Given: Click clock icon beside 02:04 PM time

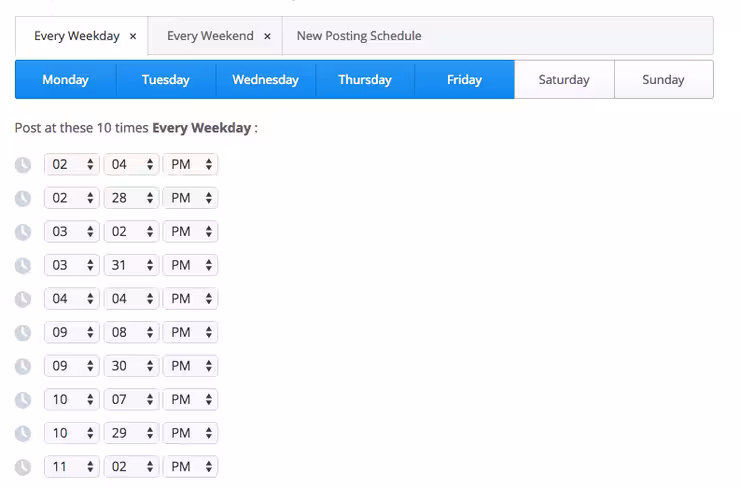Looking at the screenshot, I should pyautogui.click(x=23, y=165).
